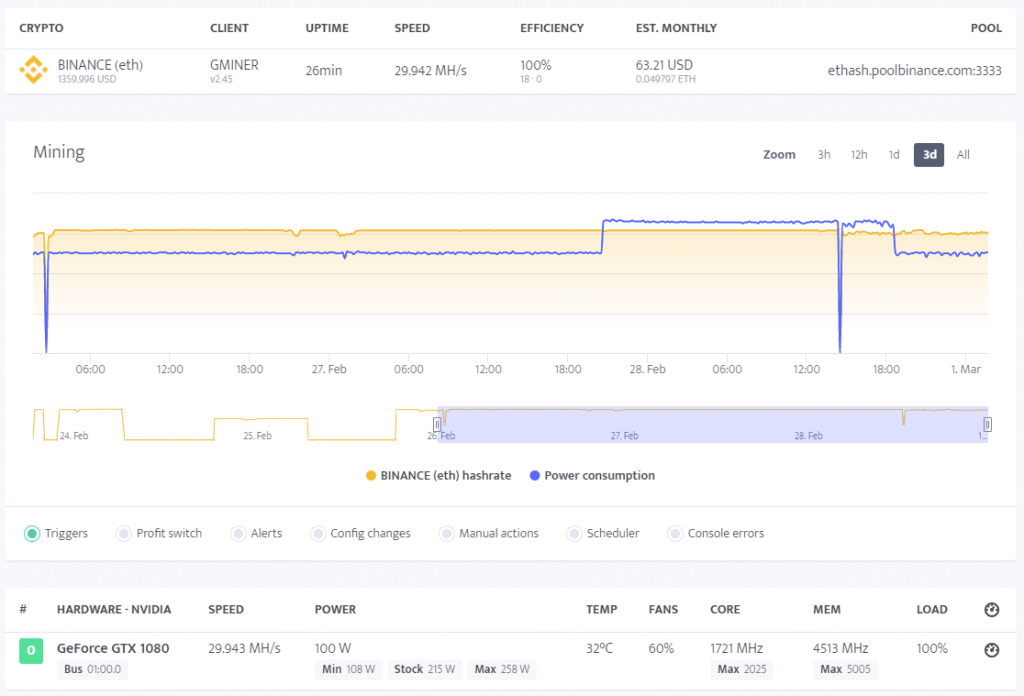Click the Min 108 W power tag

348,669
